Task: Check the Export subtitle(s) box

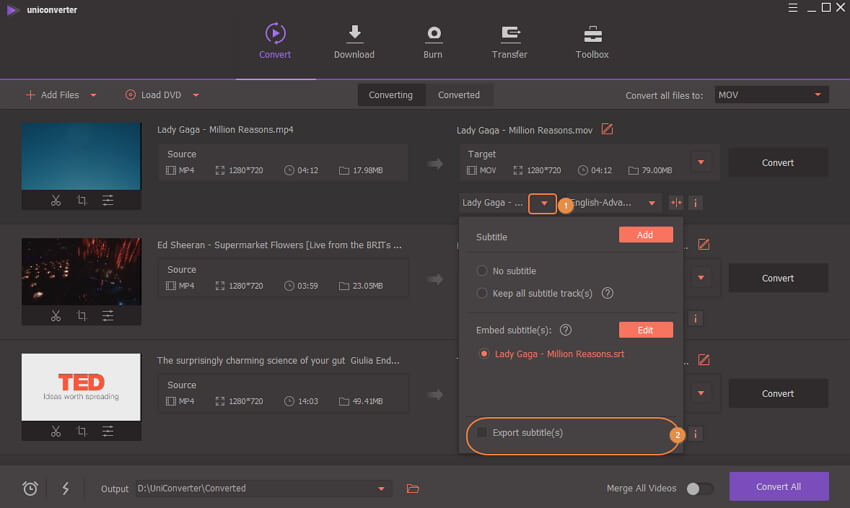Action: click(x=481, y=433)
